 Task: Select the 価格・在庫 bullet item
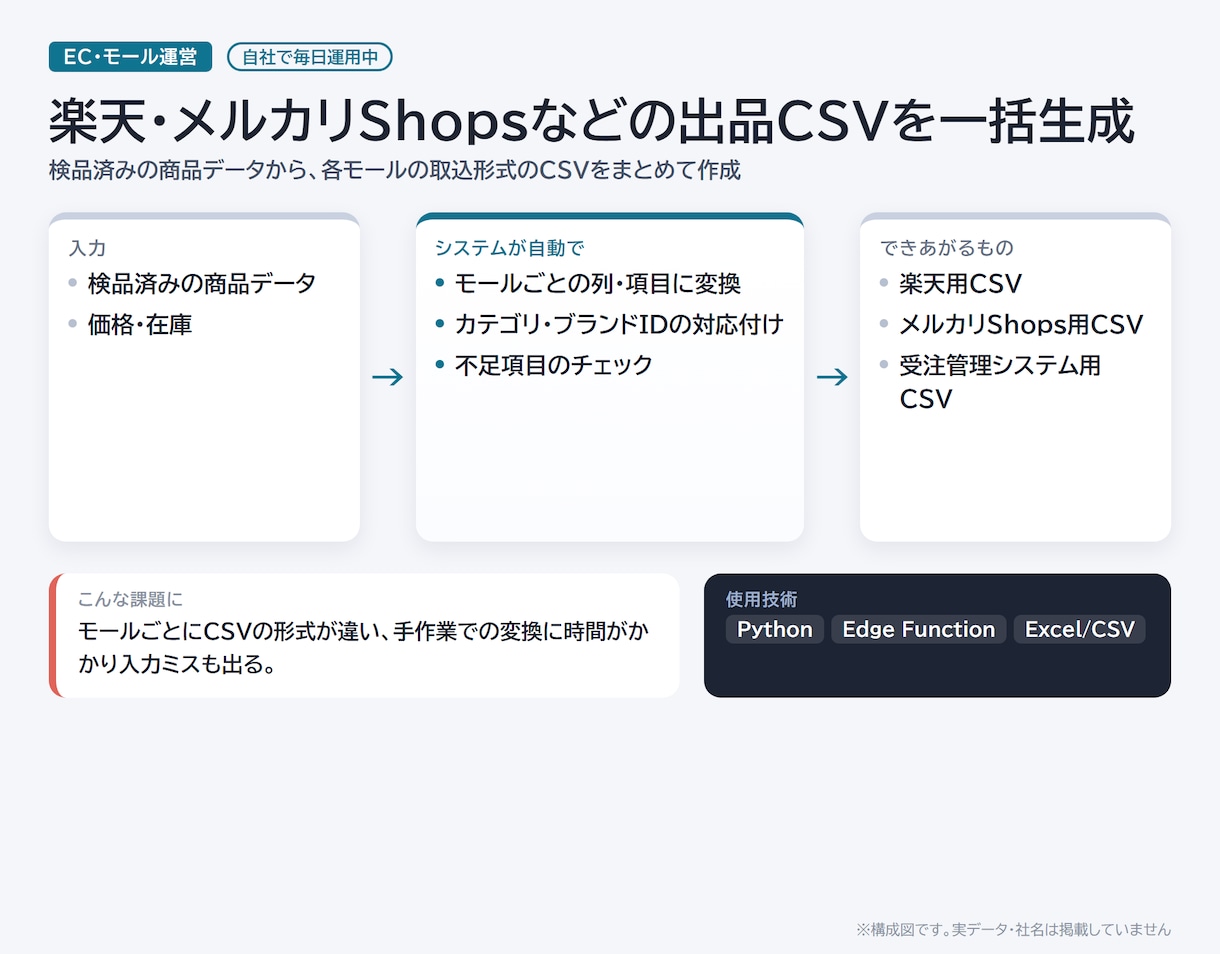140,325
